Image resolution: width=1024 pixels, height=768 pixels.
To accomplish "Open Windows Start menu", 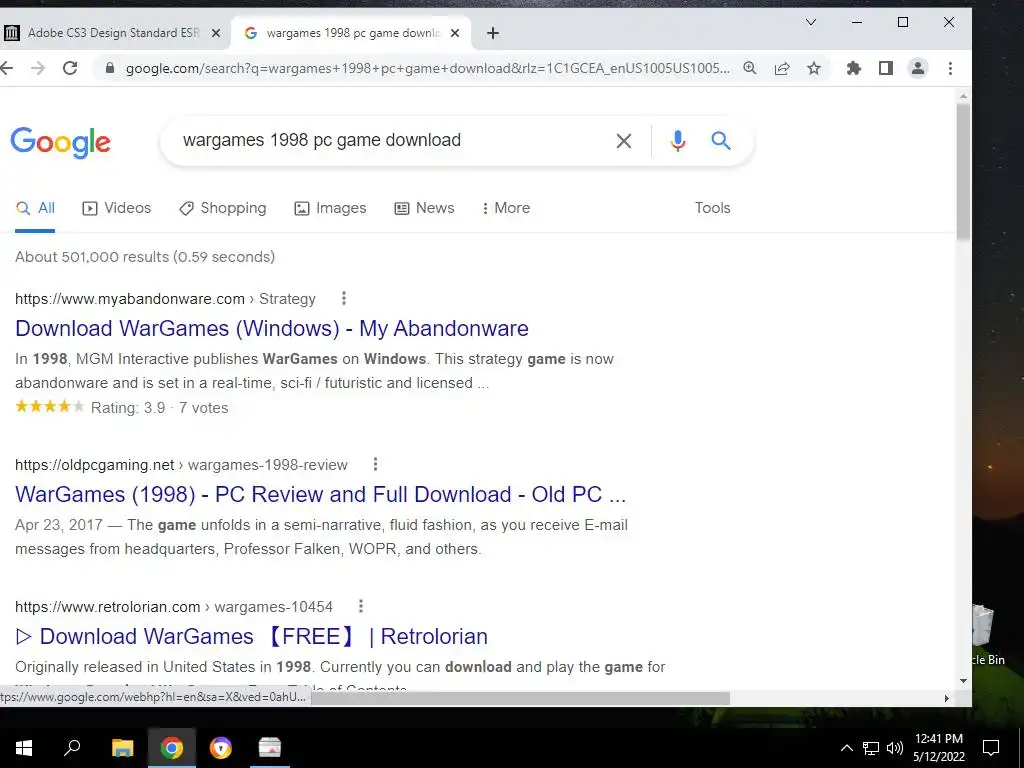I will (x=24, y=748).
